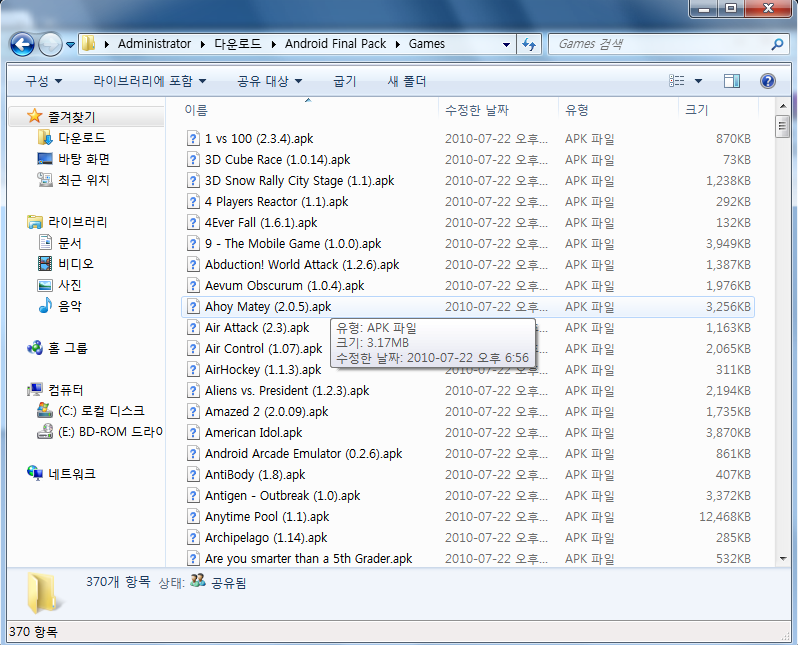Viewport: 798px width, 645px height.
Task: Open recent locations dropdown next to Forward
Action: [x=71, y=45]
